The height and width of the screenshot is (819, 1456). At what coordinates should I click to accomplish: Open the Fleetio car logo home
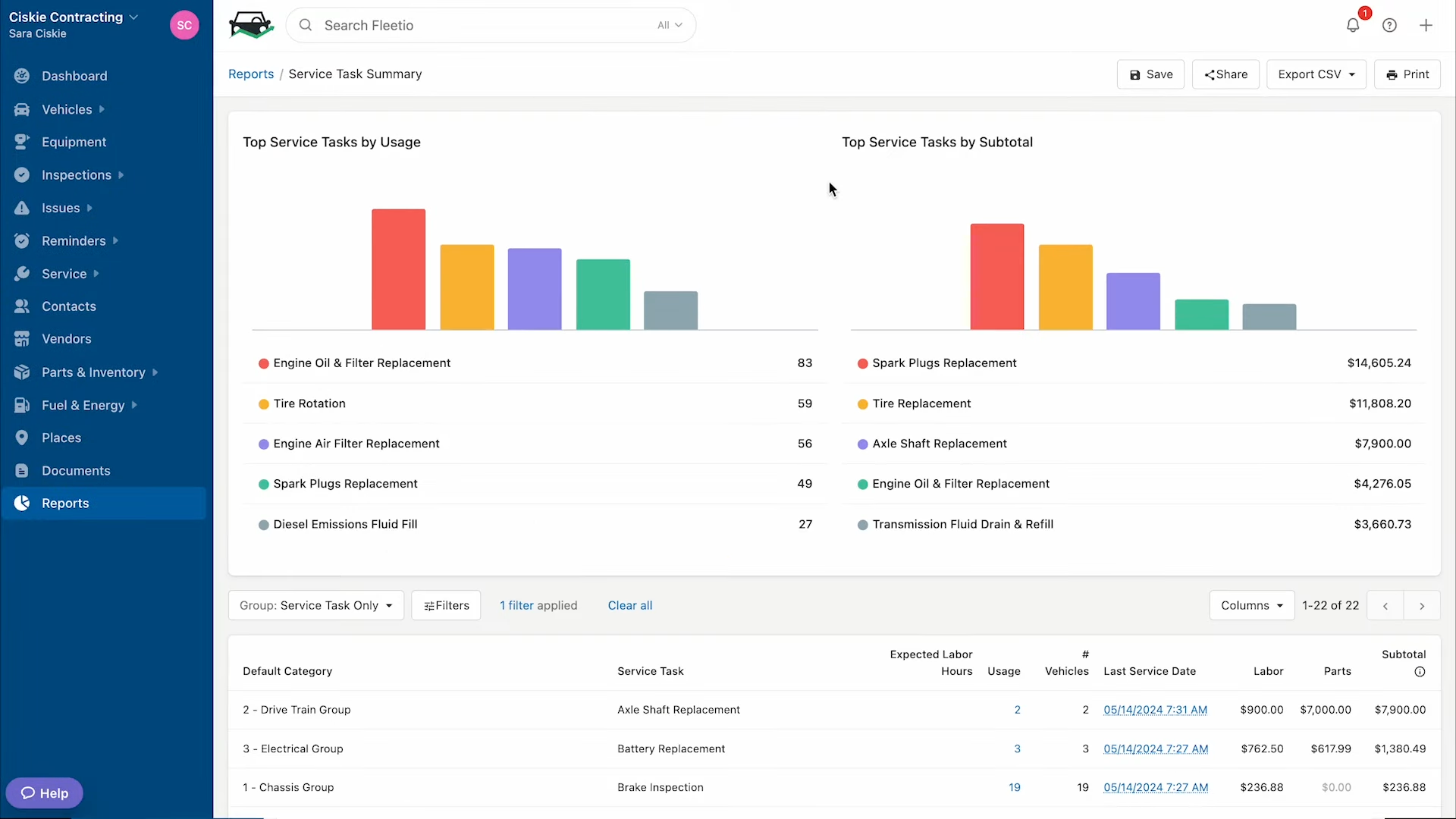coord(251,25)
